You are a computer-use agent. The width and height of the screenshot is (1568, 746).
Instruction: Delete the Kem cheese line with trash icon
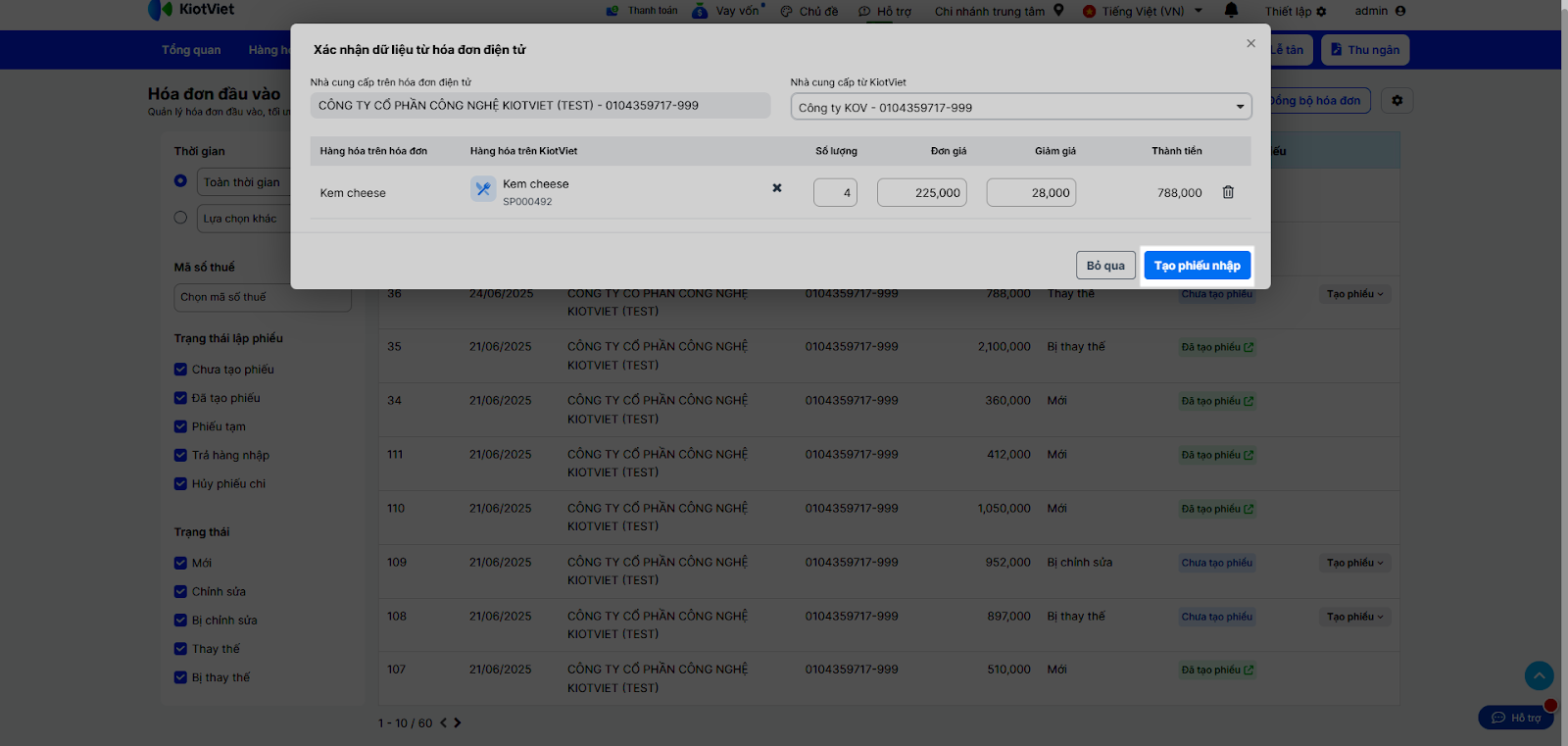(1228, 192)
